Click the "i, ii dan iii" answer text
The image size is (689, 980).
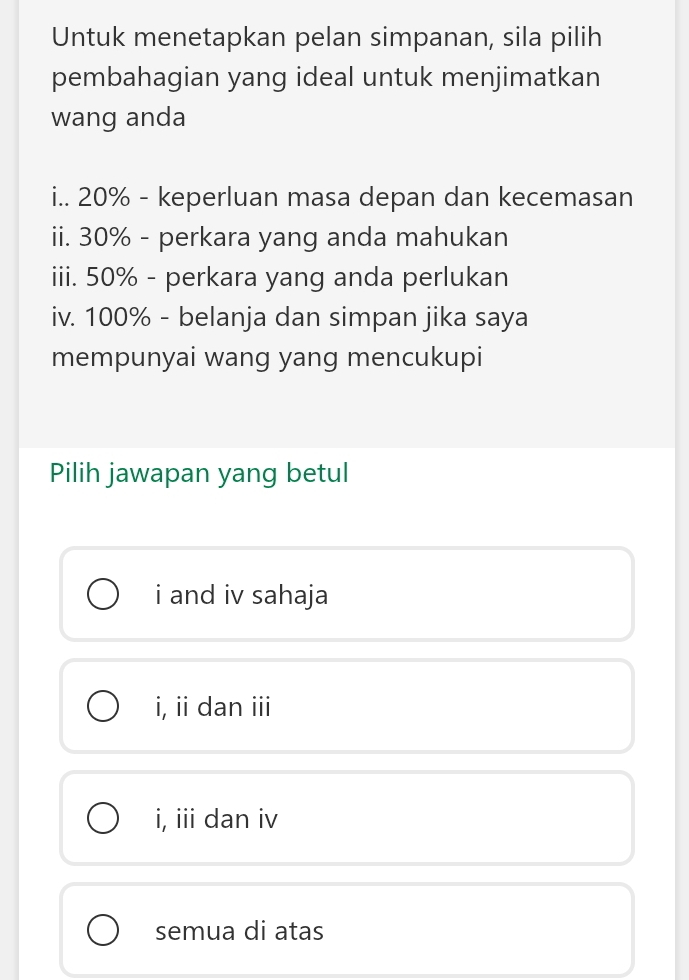click(x=213, y=708)
